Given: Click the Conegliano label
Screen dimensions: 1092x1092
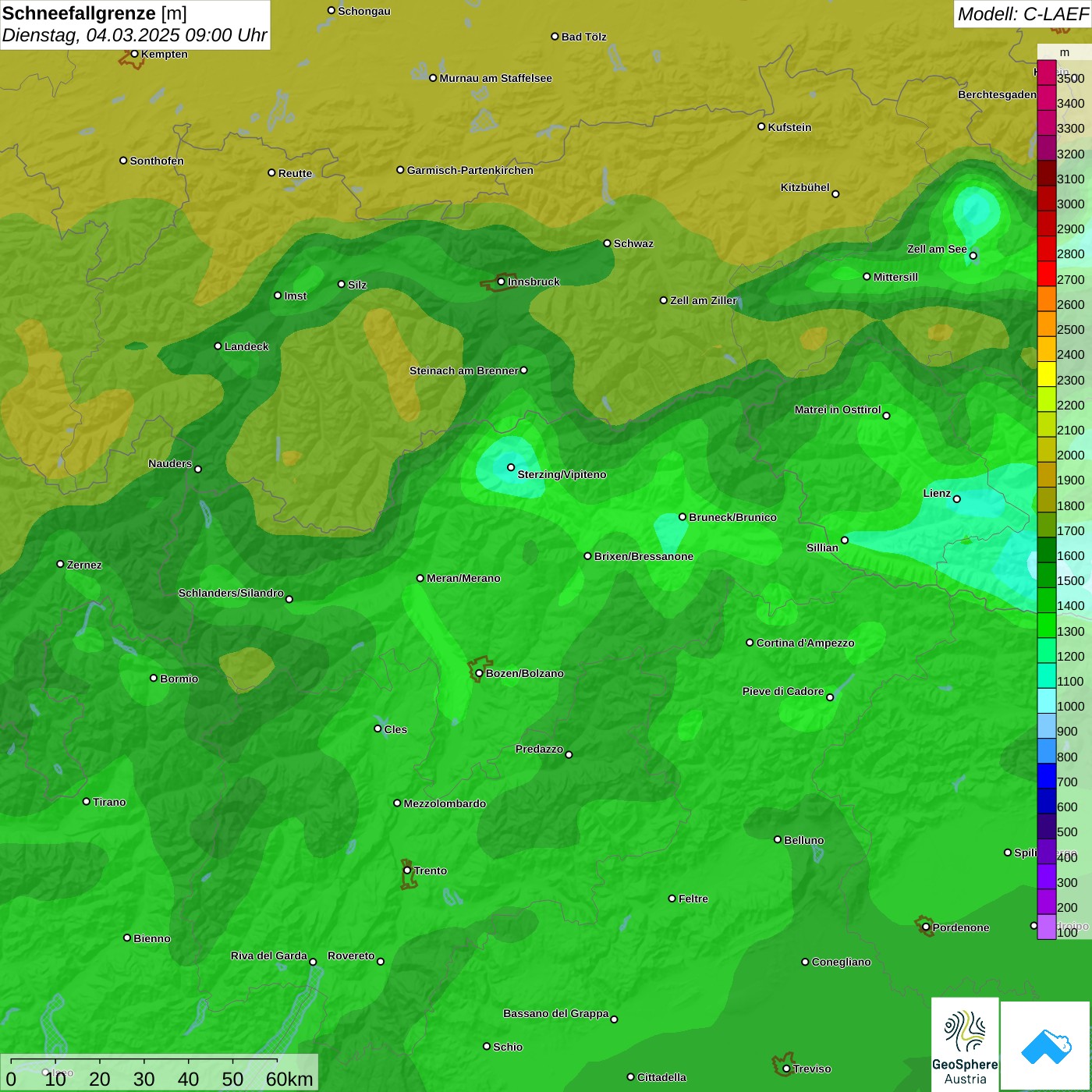Looking at the screenshot, I should click(841, 962).
